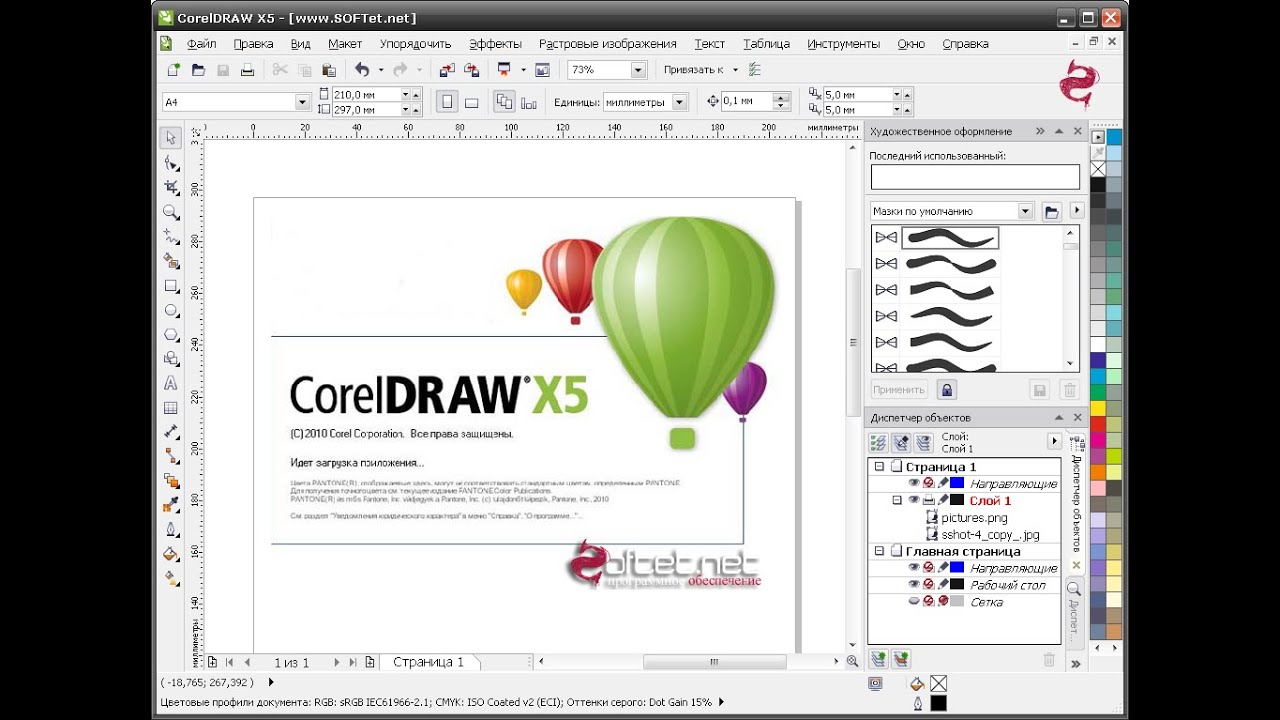1280x720 pixels.
Task: Go to next page arrow in navigator
Action: [336, 662]
